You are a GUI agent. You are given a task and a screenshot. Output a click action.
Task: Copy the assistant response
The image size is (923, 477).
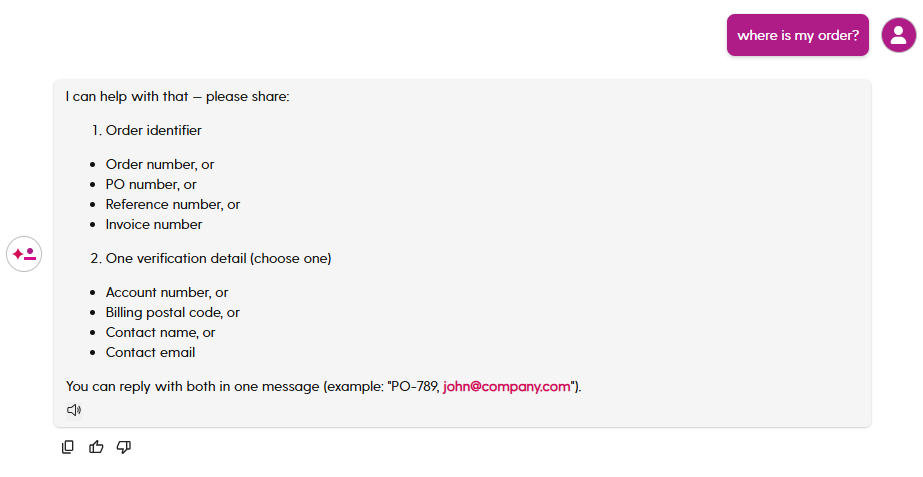pyautogui.click(x=68, y=447)
